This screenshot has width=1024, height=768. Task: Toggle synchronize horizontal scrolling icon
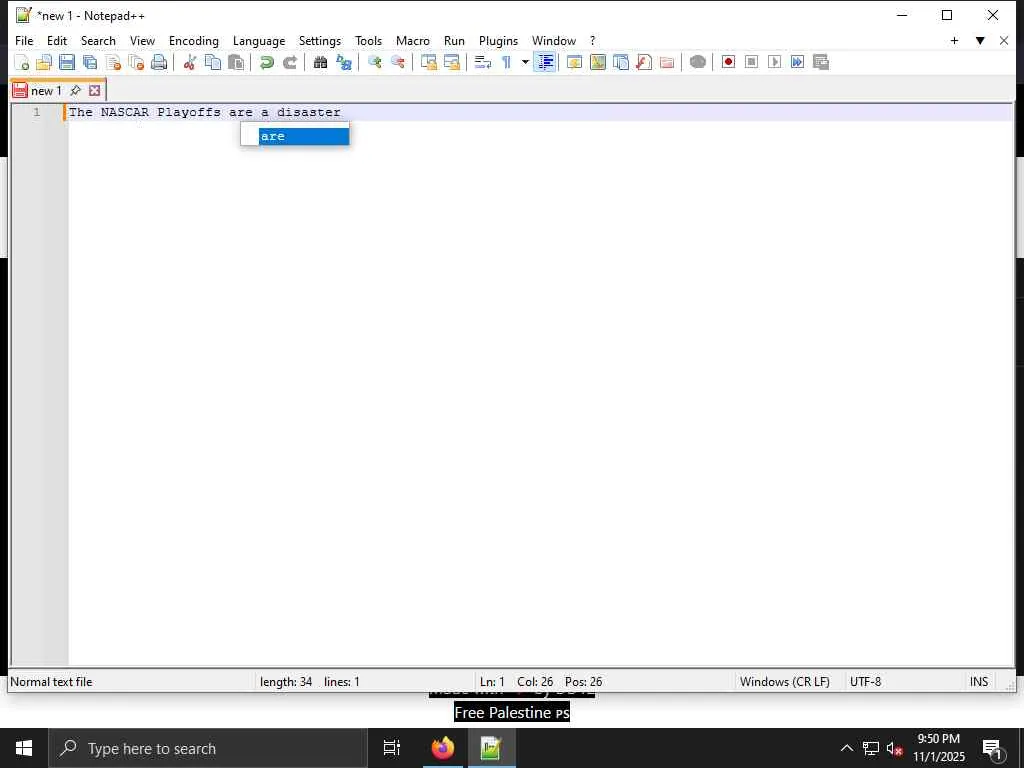click(451, 62)
